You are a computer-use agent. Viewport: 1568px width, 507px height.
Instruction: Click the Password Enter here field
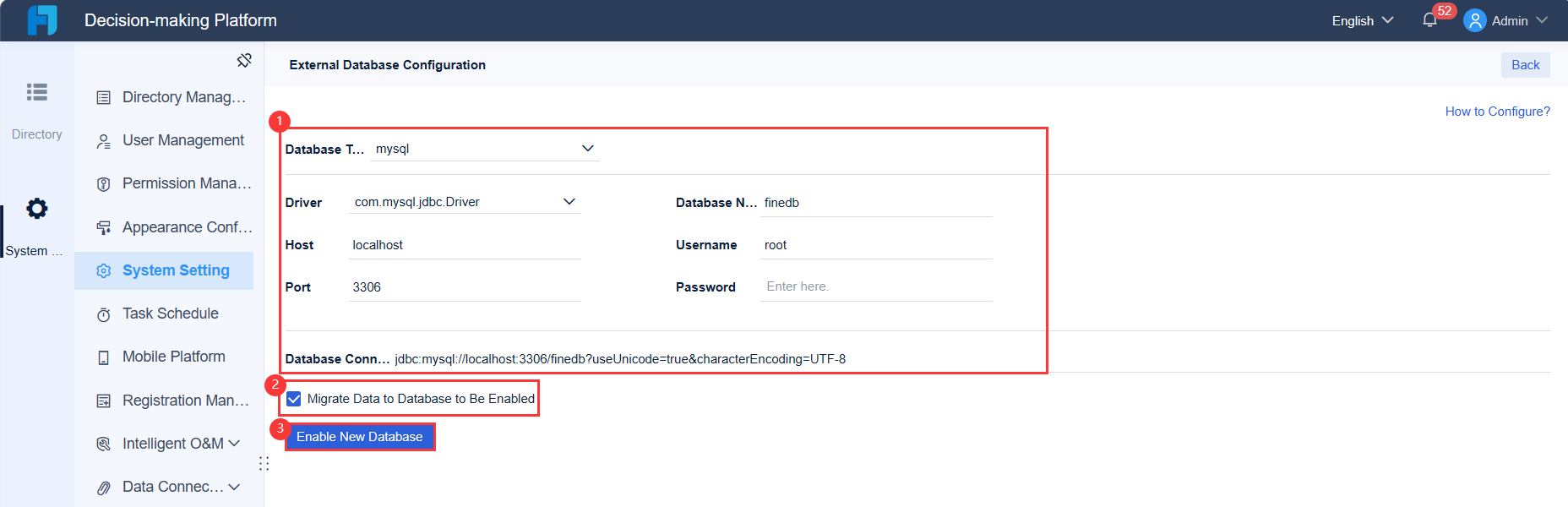point(876,287)
